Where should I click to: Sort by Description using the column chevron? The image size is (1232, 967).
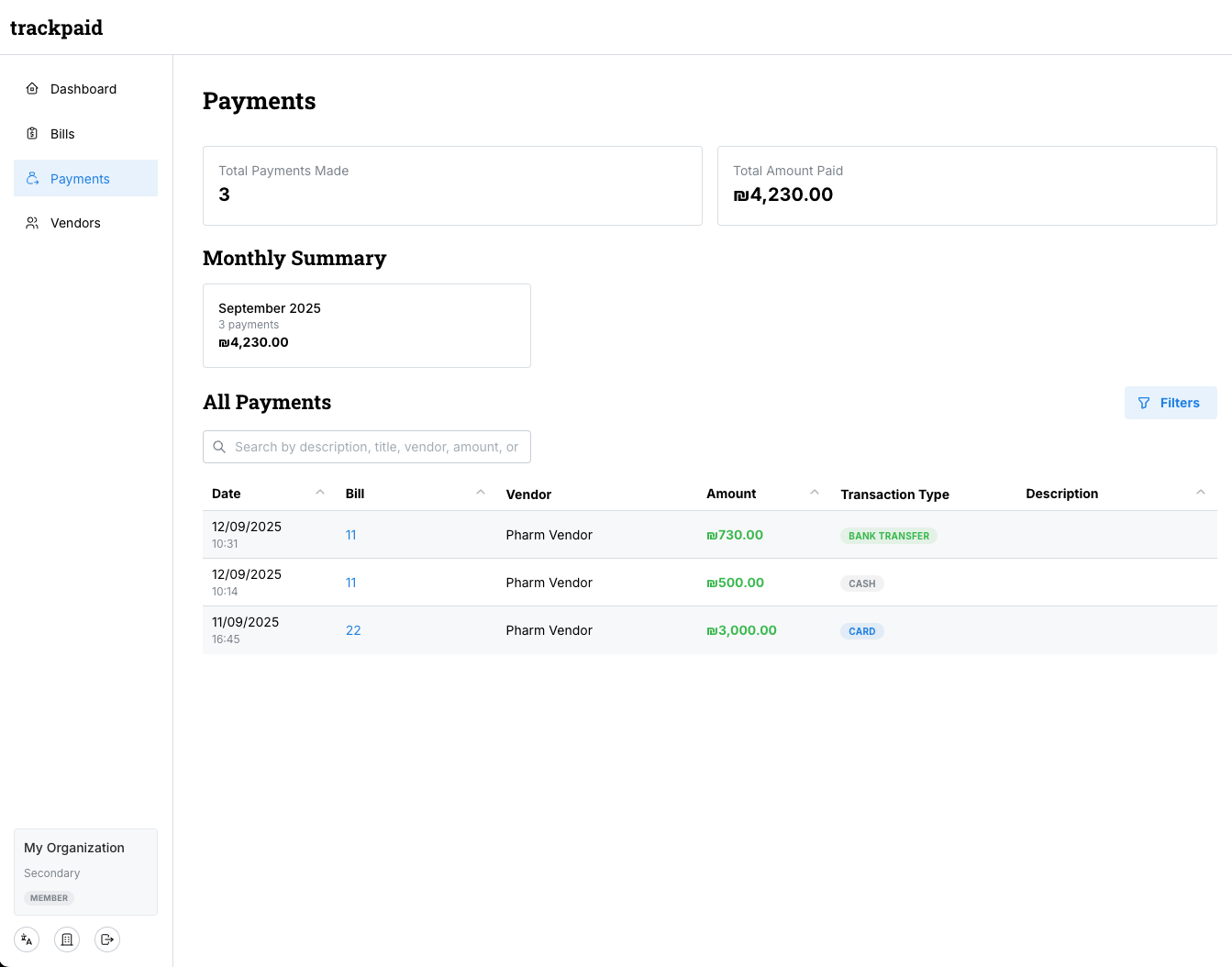click(x=1201, y=492)
